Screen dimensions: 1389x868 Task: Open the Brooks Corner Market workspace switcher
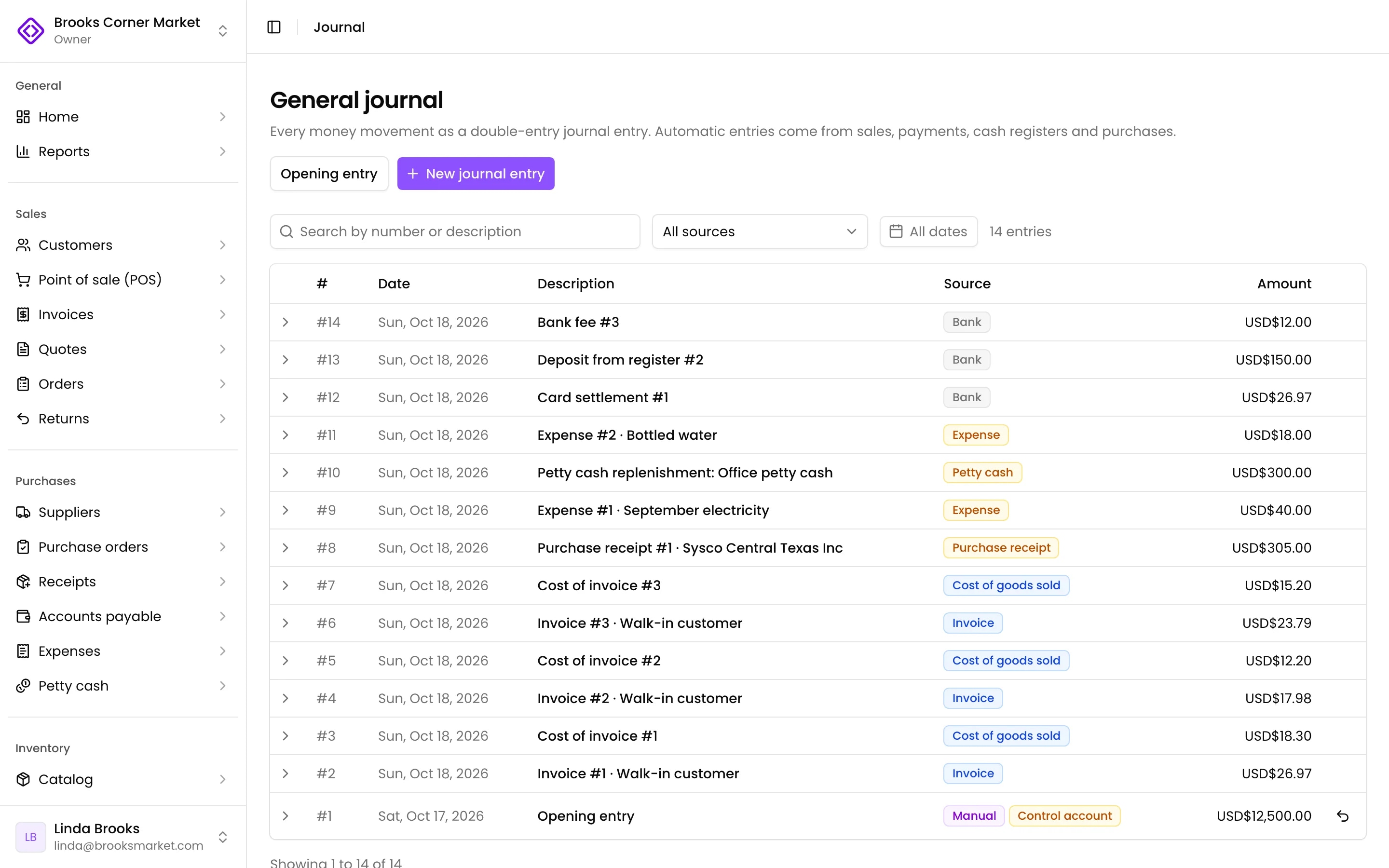point(223,30)
